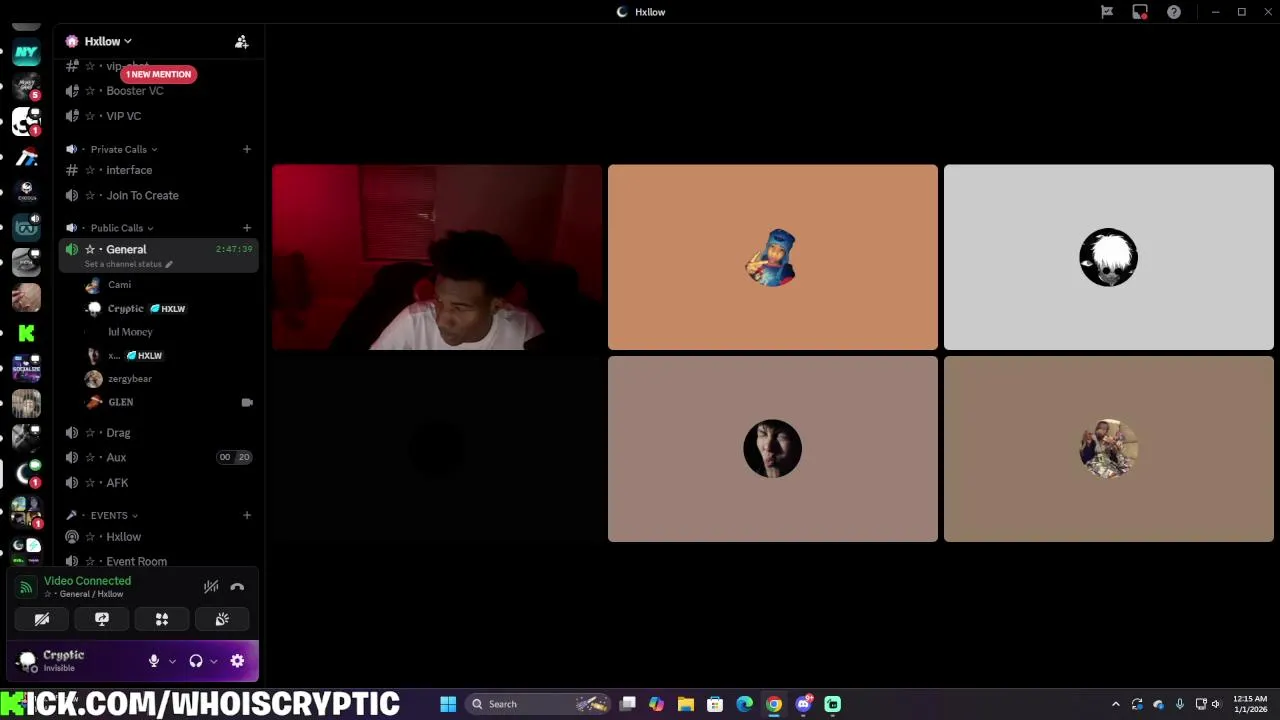Open the interface text channel

[x=129, y=170]
